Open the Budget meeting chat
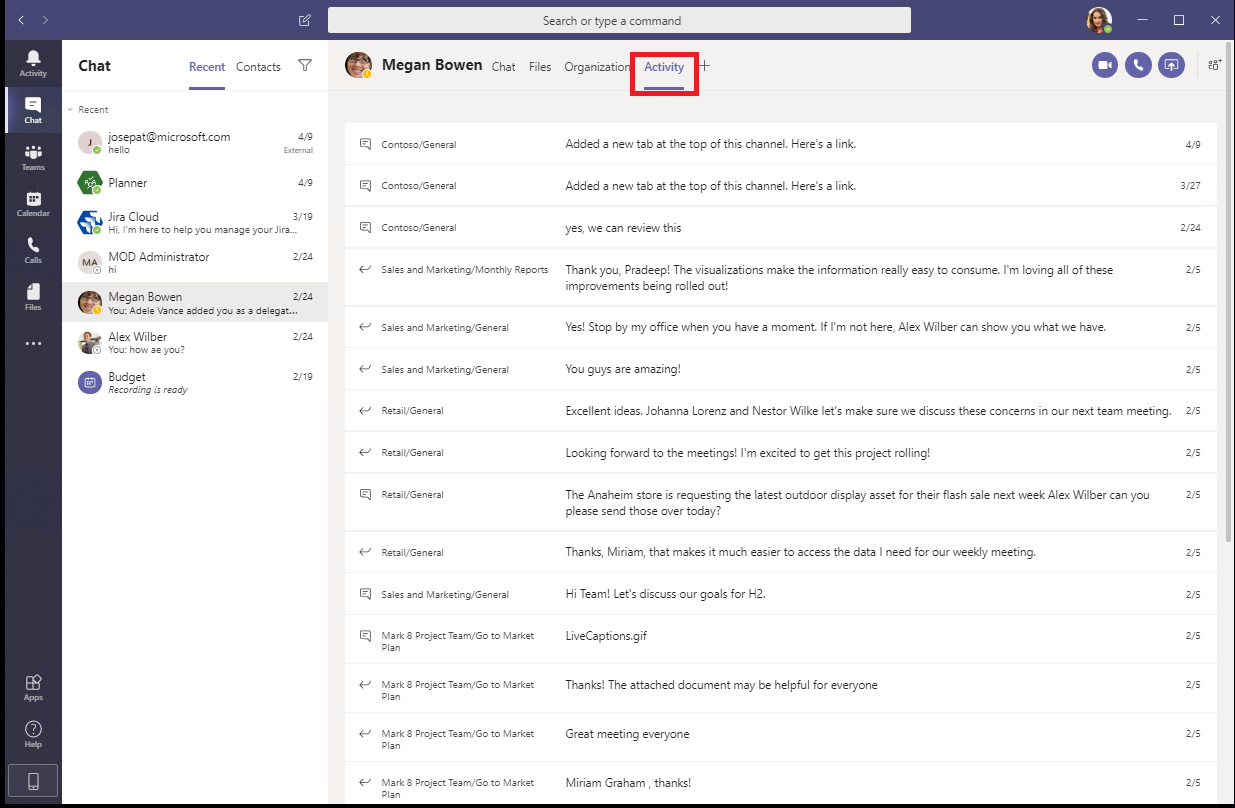Screen dimensions: 1235x808 coord(195,383)
